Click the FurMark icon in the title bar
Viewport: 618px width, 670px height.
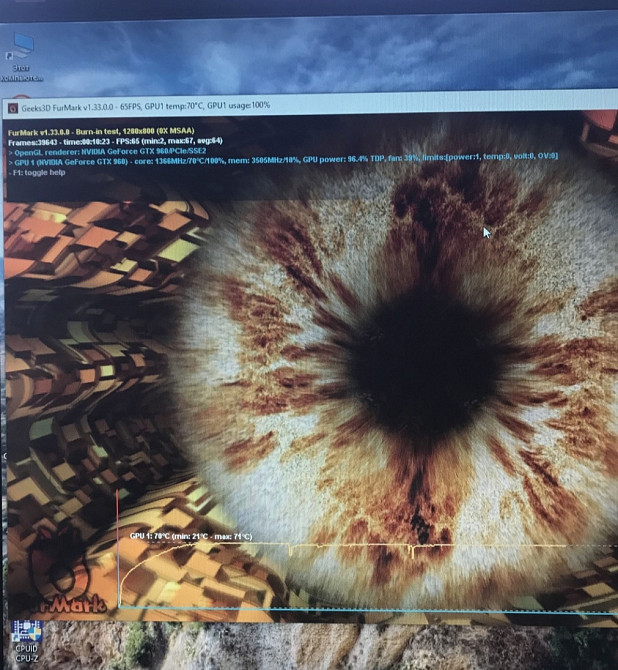pyautogui.click(x=11, y=105)
